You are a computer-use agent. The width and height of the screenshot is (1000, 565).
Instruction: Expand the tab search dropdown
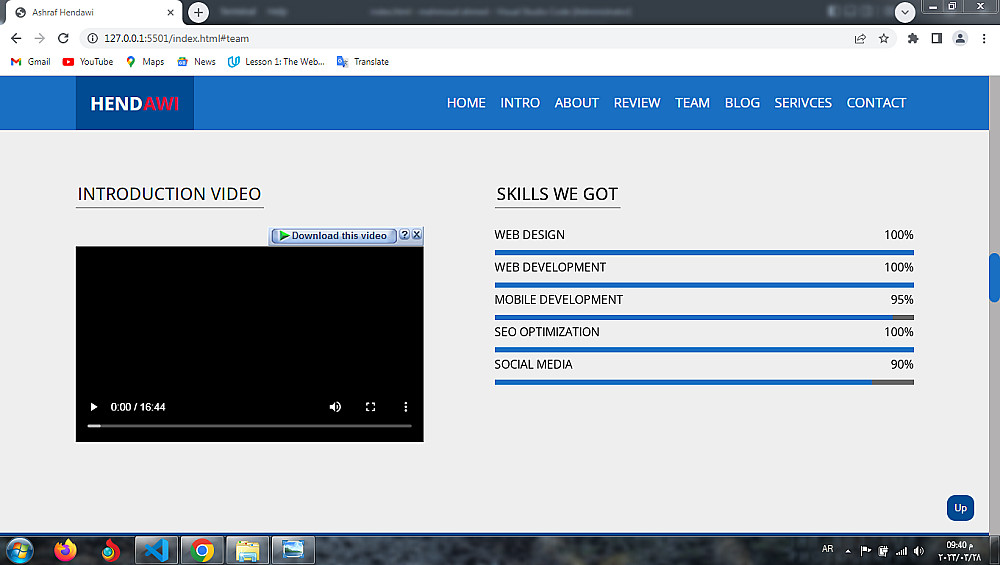click(x=904, y=12)
